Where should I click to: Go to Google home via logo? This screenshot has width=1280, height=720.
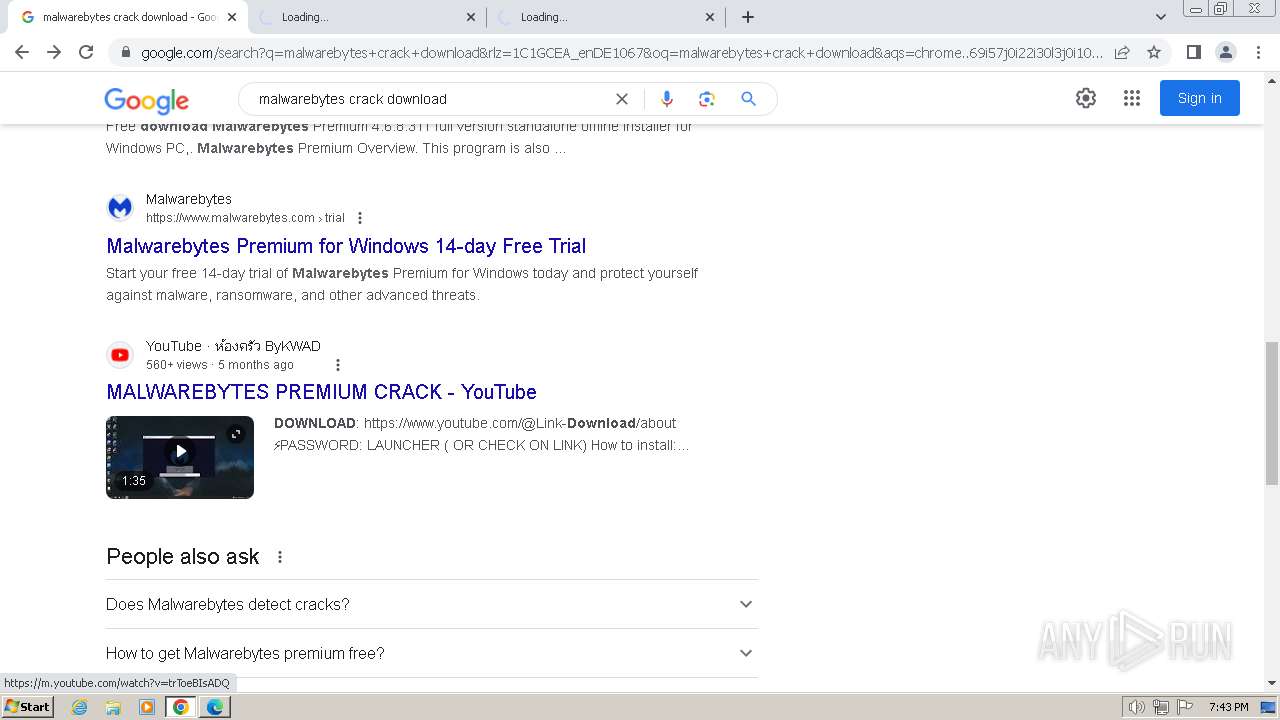[146, 100]
